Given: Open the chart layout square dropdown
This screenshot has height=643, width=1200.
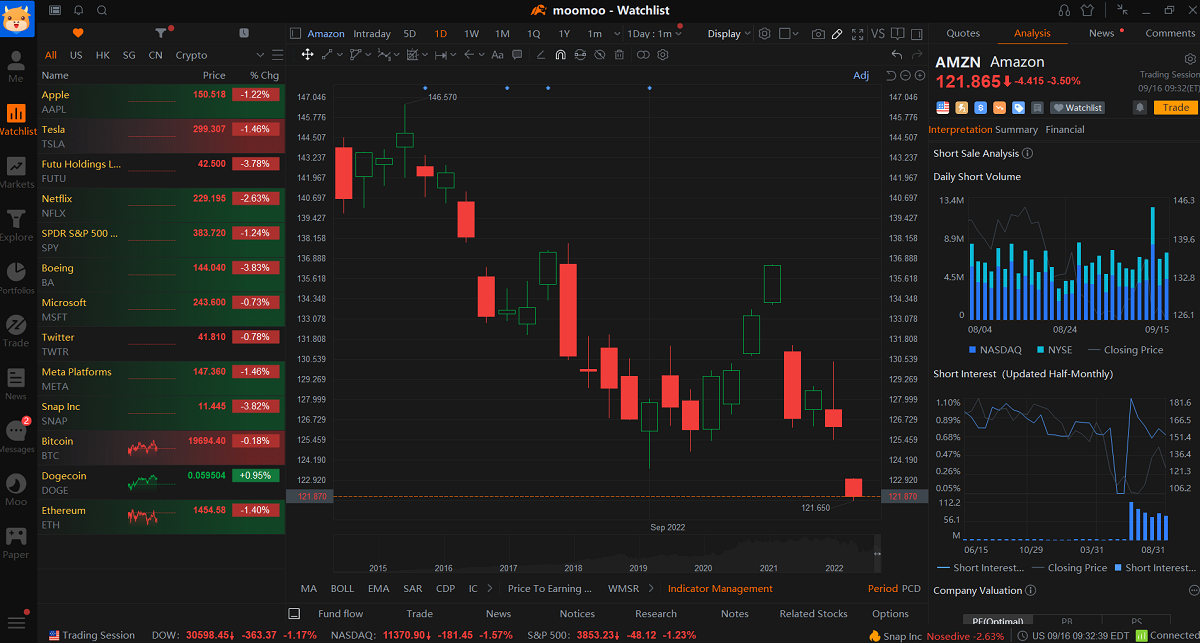Looking at the screenshot, I should [790, 34].
